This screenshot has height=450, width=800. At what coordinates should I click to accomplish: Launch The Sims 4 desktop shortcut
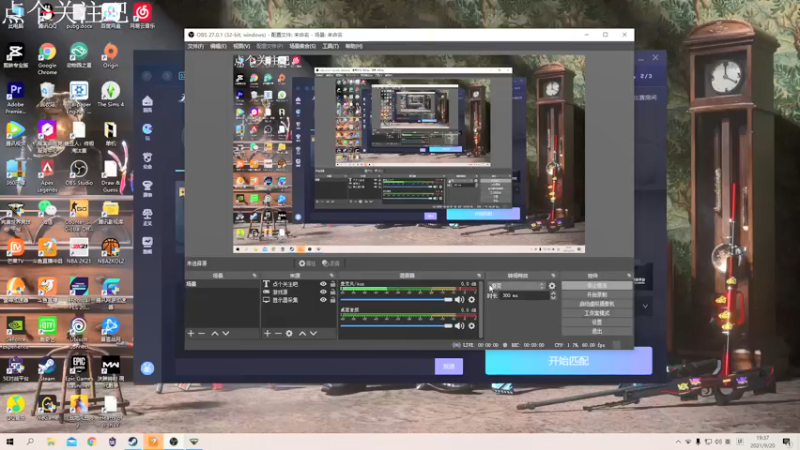(x=110, y=95)
